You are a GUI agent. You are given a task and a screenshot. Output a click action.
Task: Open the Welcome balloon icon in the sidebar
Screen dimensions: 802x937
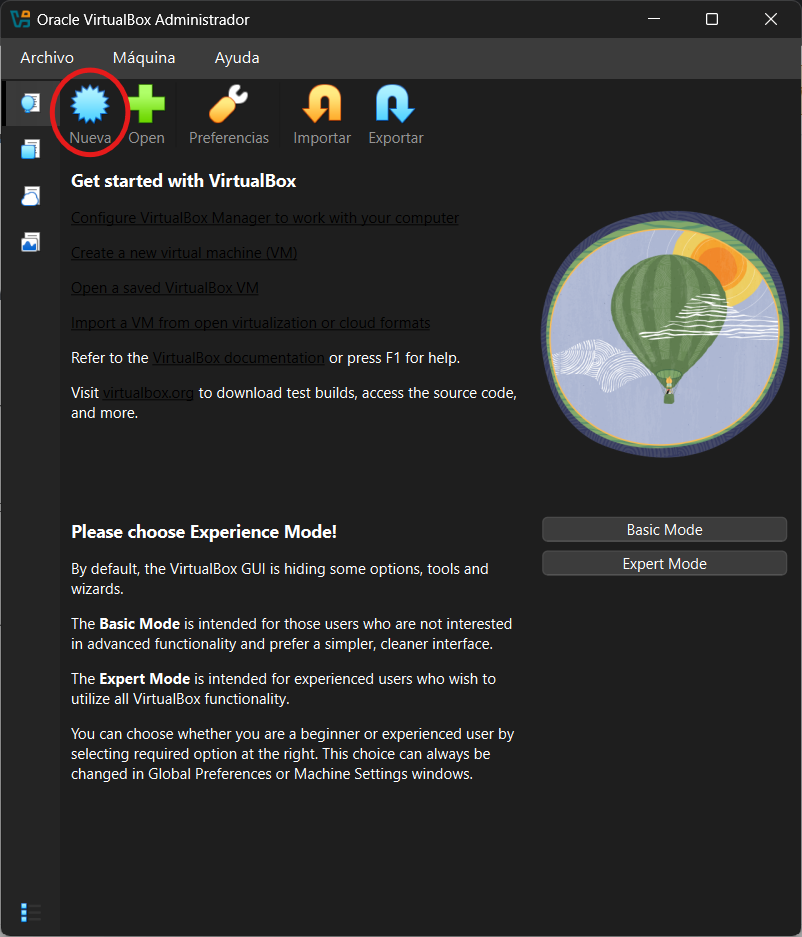pyautogui.click(x=29, y=103)
